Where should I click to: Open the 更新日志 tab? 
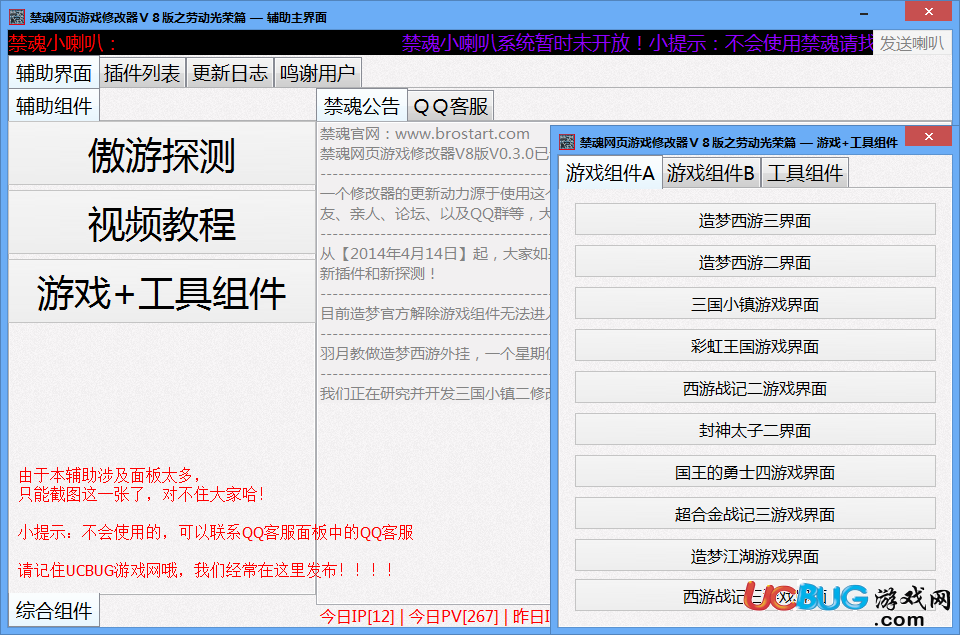(230, 73)
